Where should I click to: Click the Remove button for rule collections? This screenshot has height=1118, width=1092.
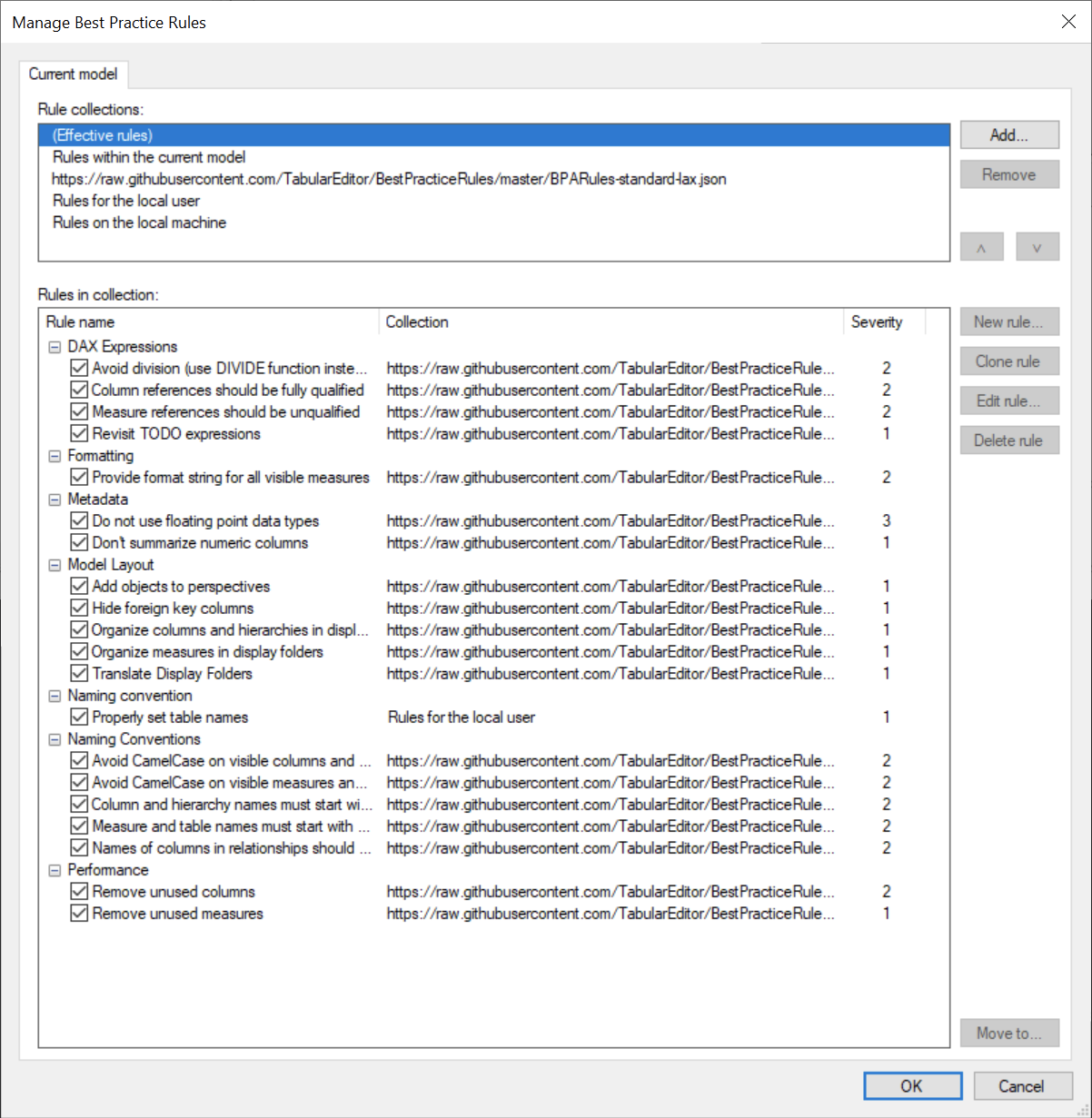tap(1008, 173)
